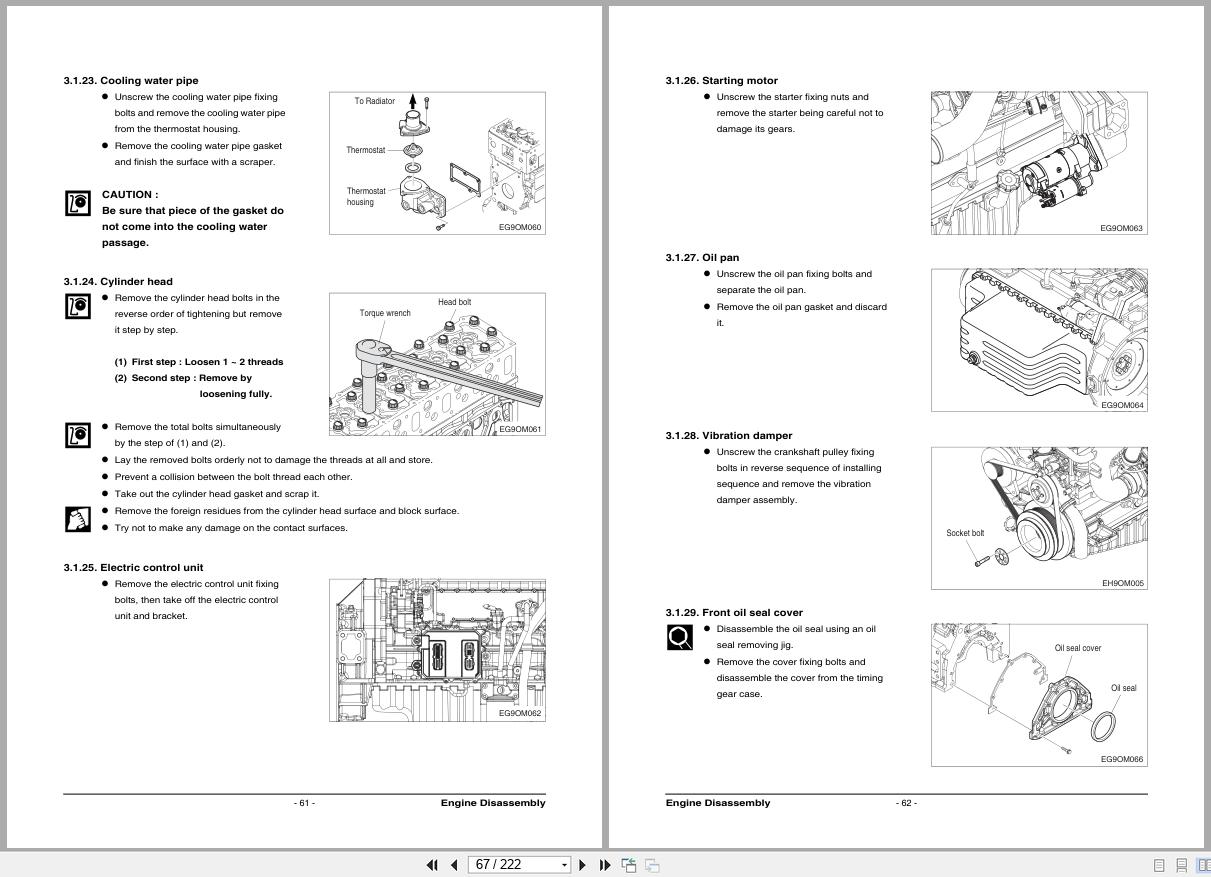
Task: Click the '(1) First step : Loosen 1 ~ 2 threads' line
Action: 199,362
